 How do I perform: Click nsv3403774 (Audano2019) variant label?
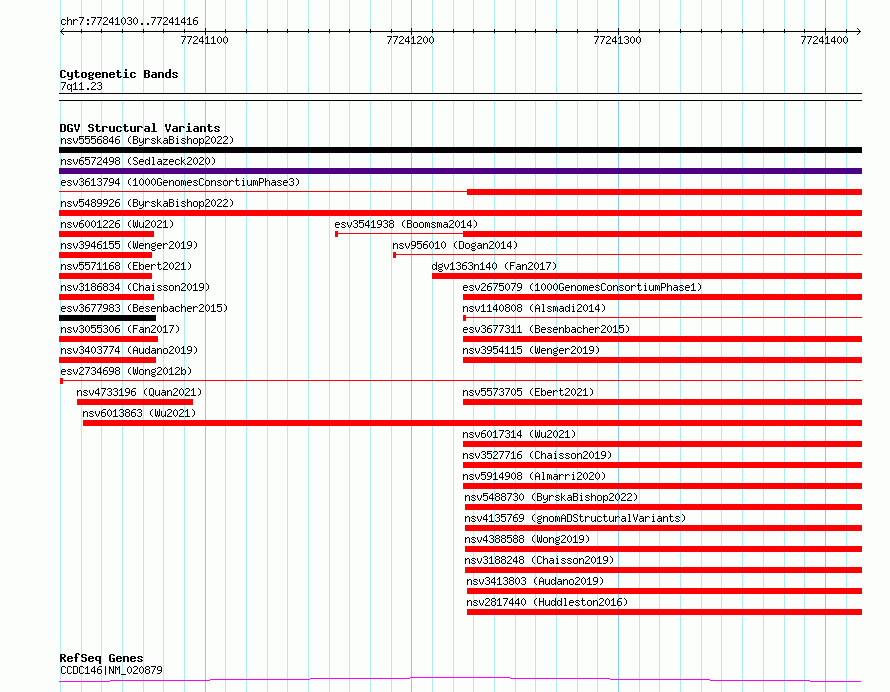point(129,350)
